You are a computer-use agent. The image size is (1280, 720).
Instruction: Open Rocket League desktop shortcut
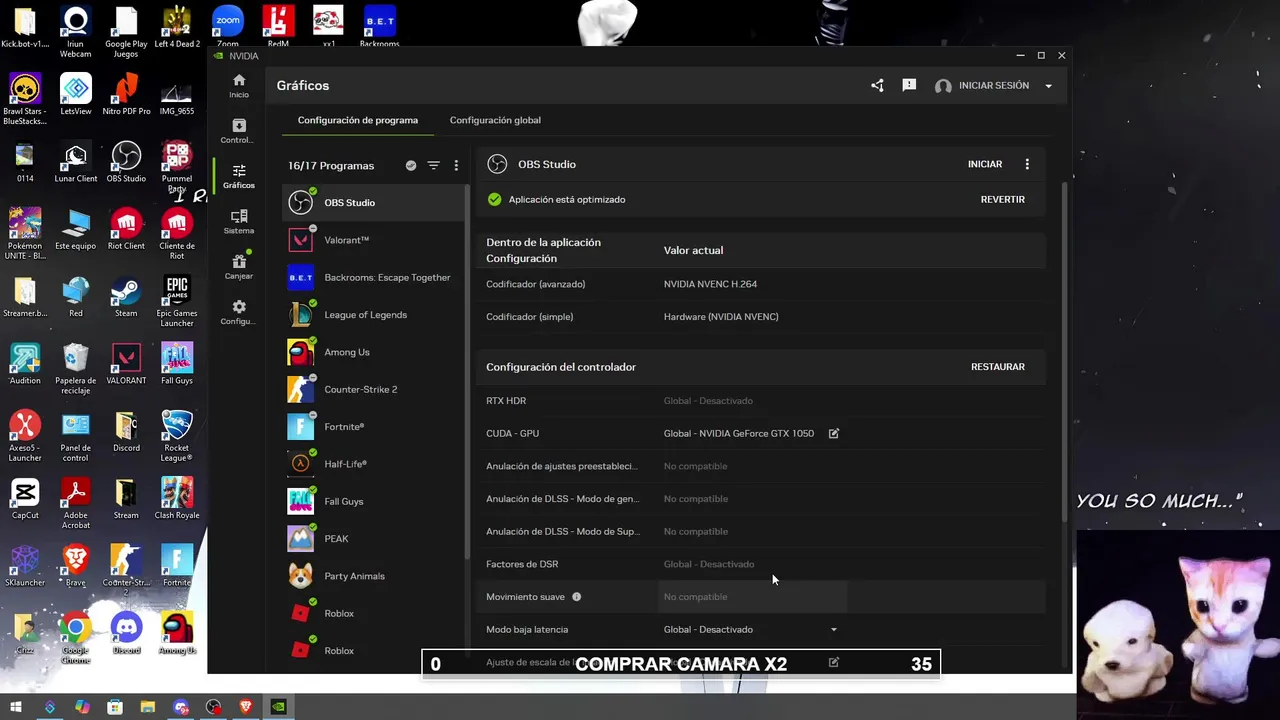[177, 437]
